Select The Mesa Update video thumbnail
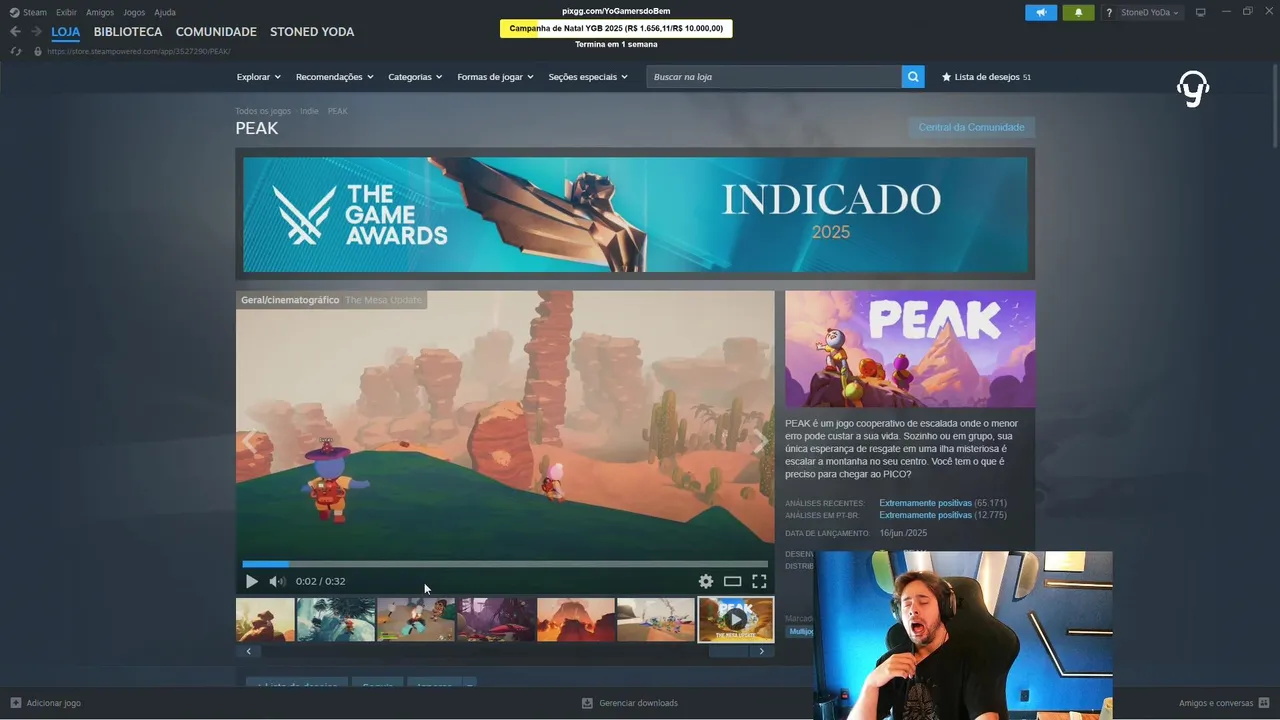 736,619
